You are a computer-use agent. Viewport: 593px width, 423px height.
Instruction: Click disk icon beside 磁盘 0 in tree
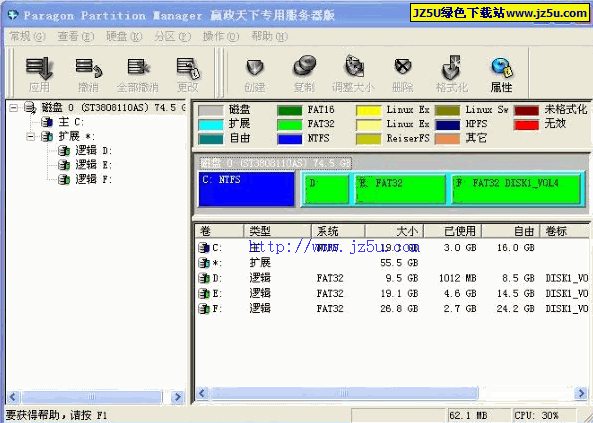(x=30, y=108)
